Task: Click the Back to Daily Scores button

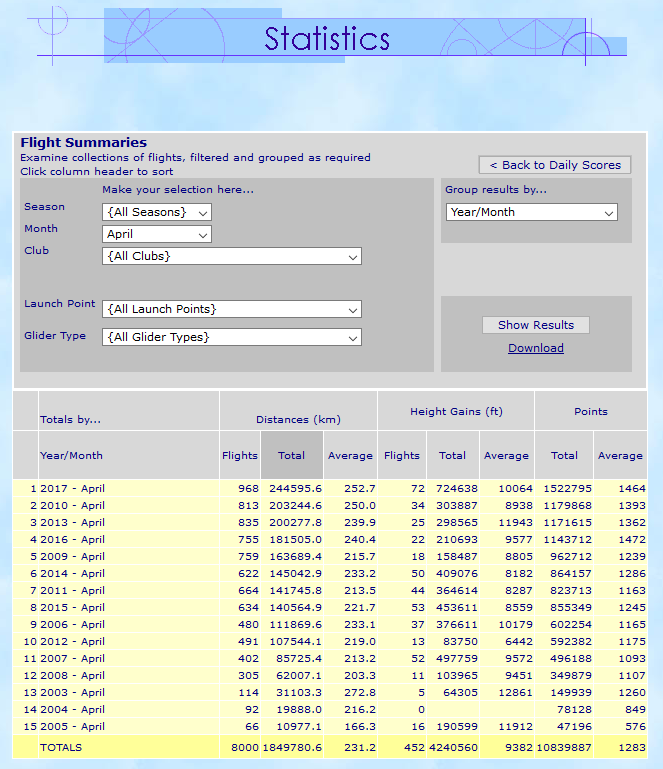Action: [554, 165]
